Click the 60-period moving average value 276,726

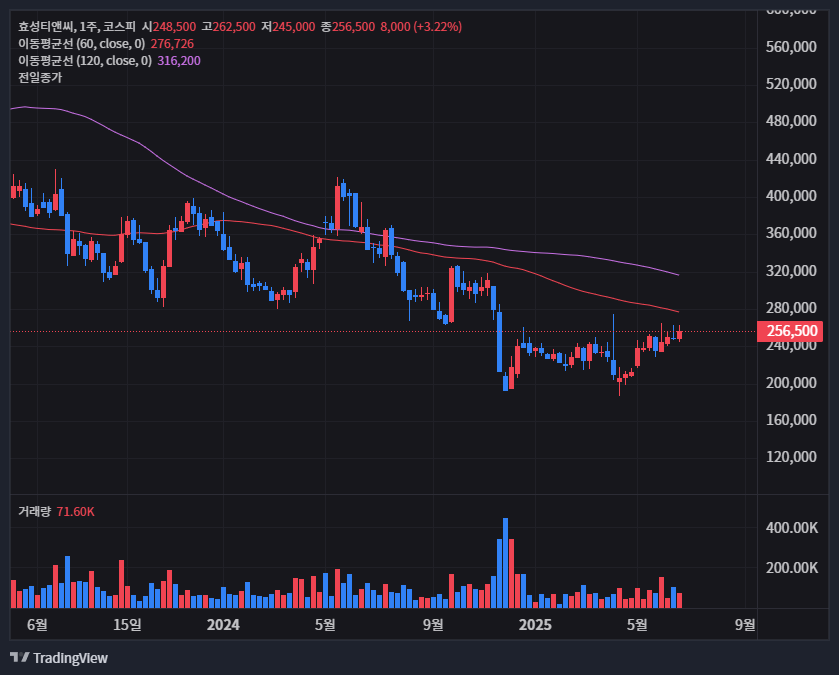tap(172, 44)
